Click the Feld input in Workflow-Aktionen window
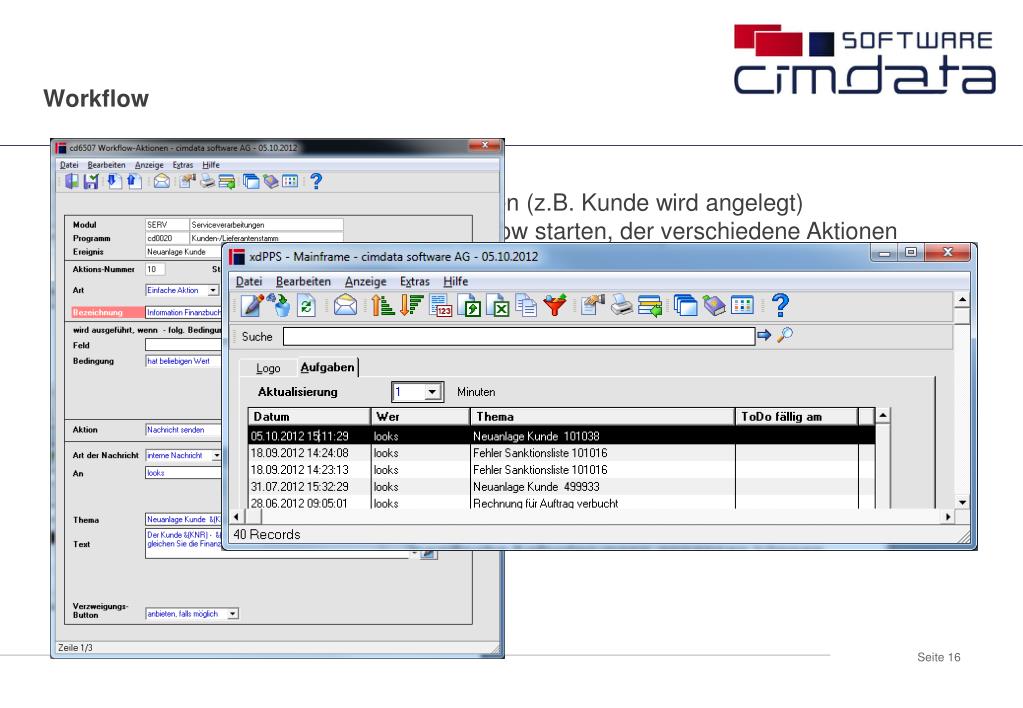Viewport: 1023px width, 708px height. [x=183, y=345]
